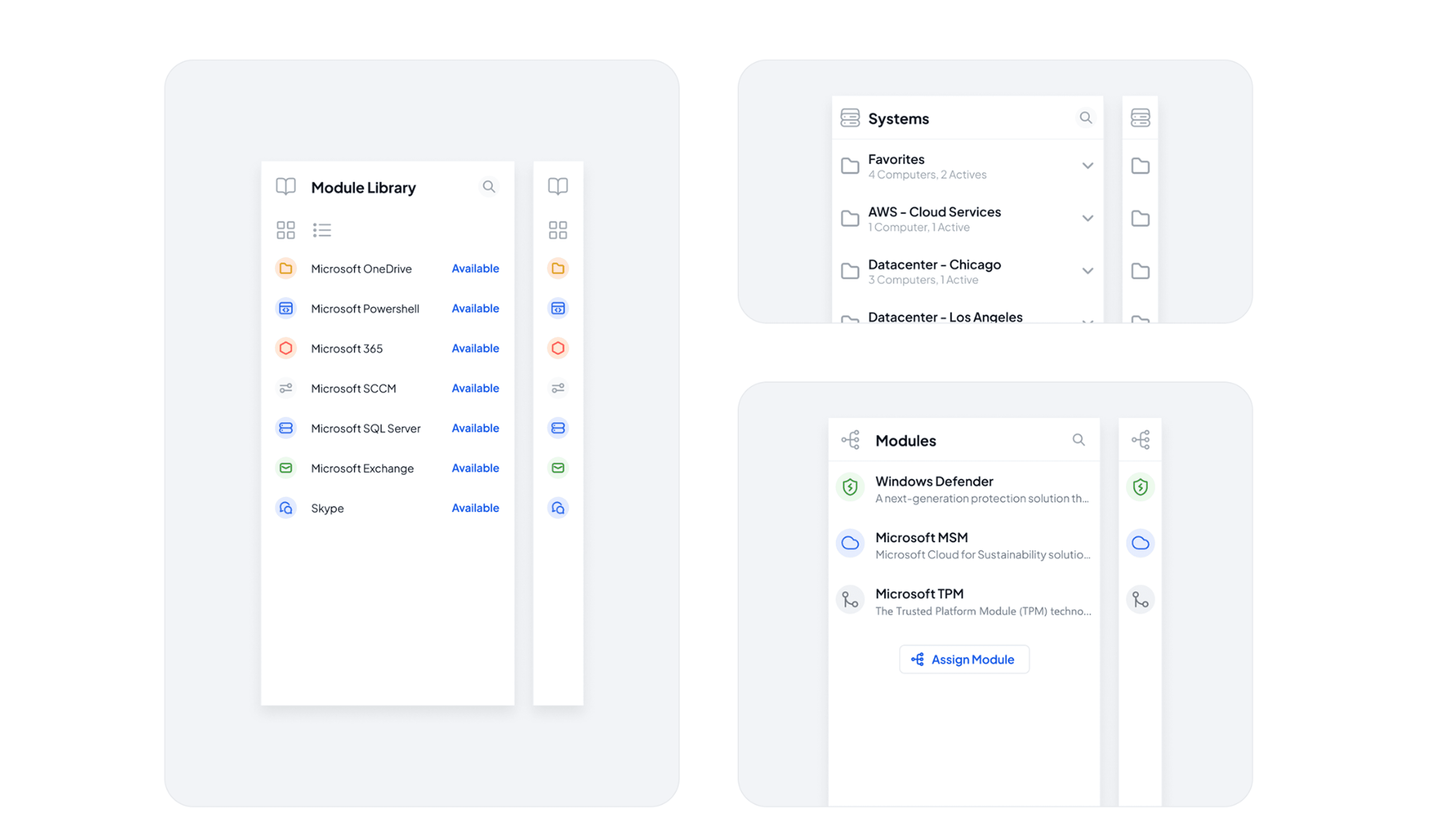Click Available link for Microsoft SCCM
This screenshot has width=1456, height=819.
475,388
